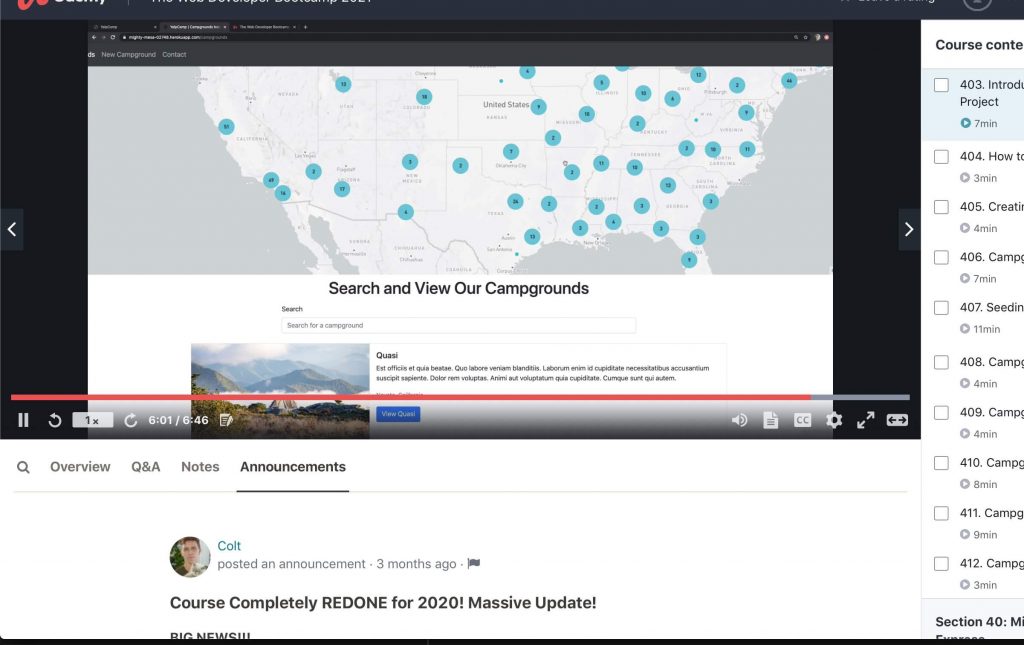This screenshot has width=1024, height=645.
Task: Mark lecture 406 complete
Action: pos(941,257)
